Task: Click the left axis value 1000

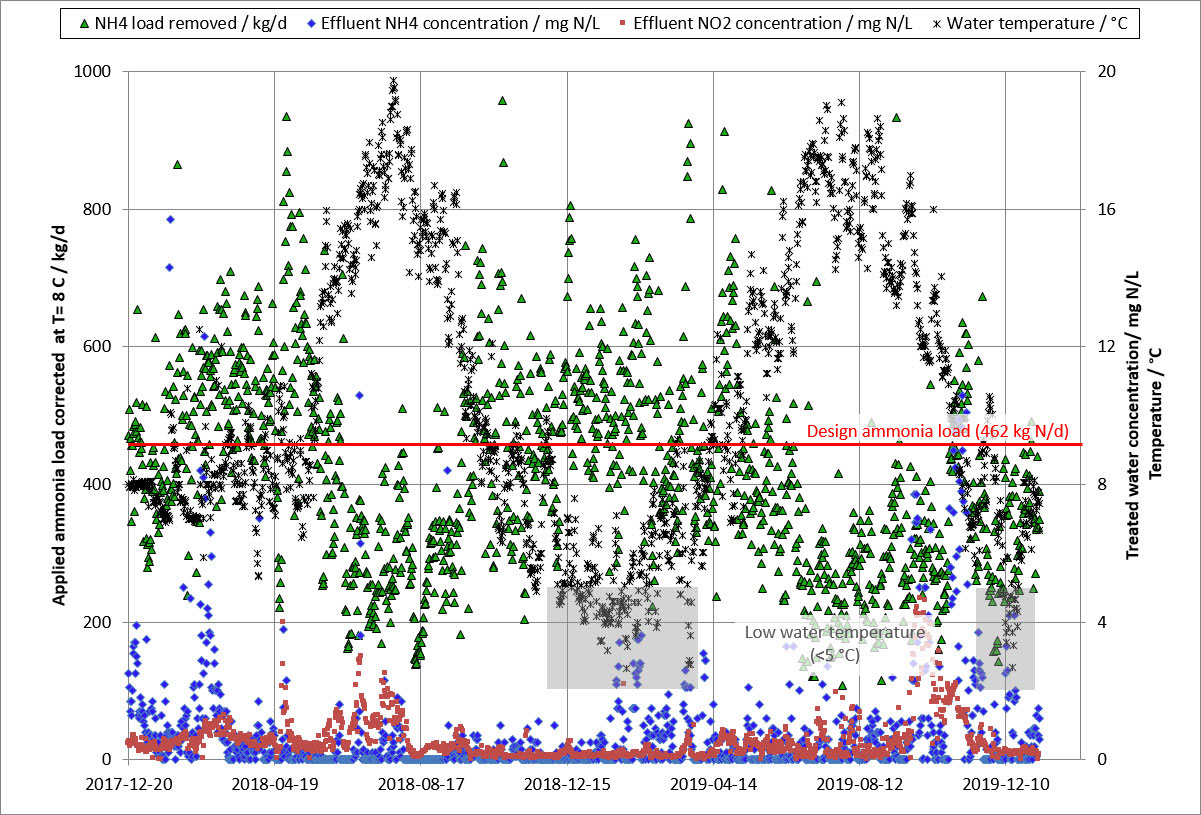Action: [x=93, y=71]
